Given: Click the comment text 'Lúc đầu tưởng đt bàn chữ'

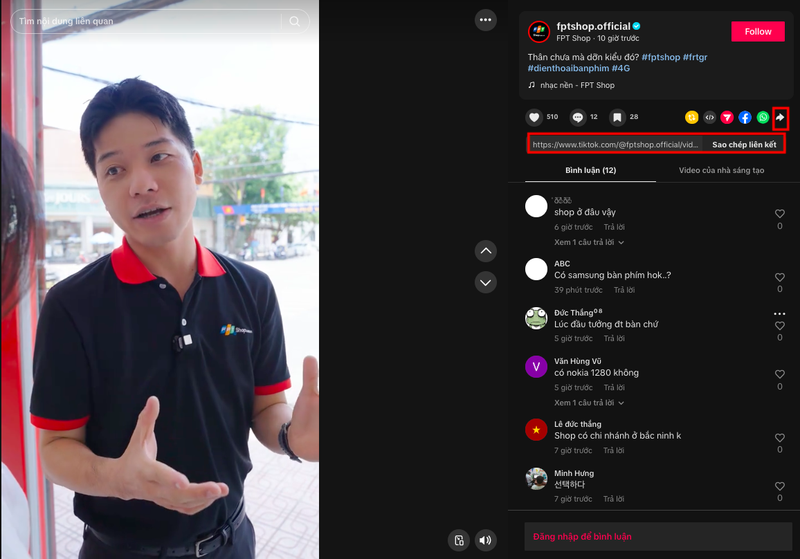Looking at the screenshot, I should click(x=606, y=324).
